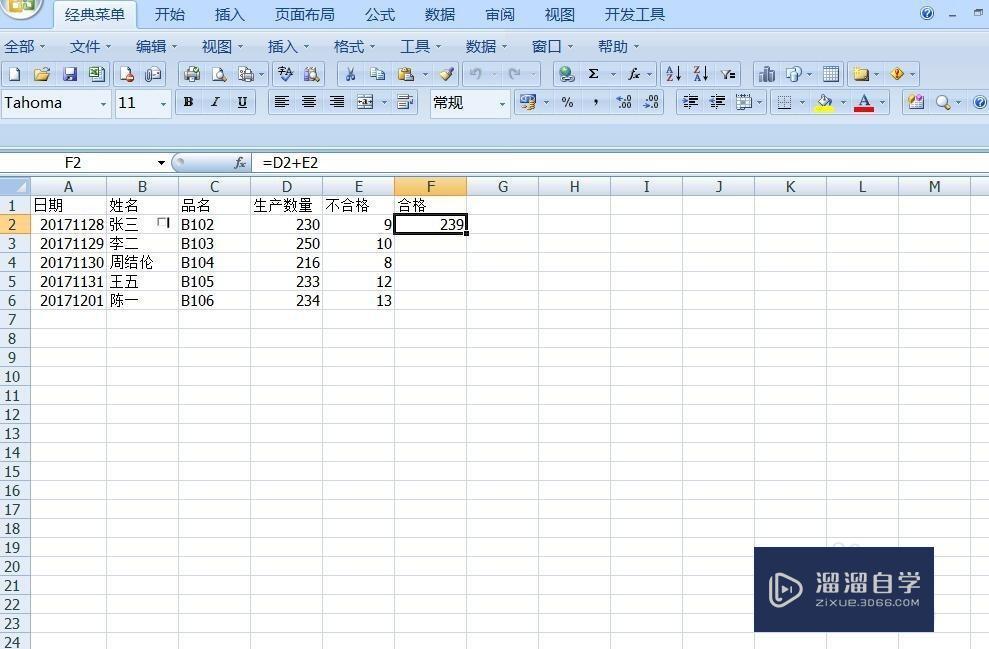
Task: Open the font size dropdown
Action: tap(163, 103)
